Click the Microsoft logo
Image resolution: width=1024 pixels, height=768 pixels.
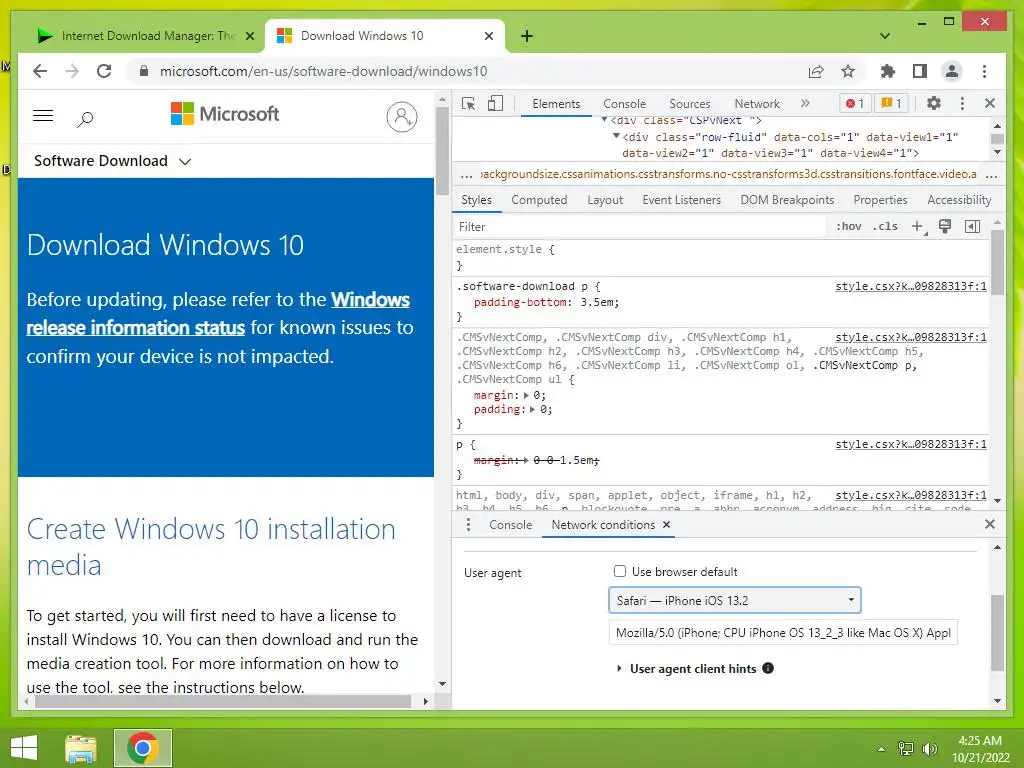(x=225, y=114)
